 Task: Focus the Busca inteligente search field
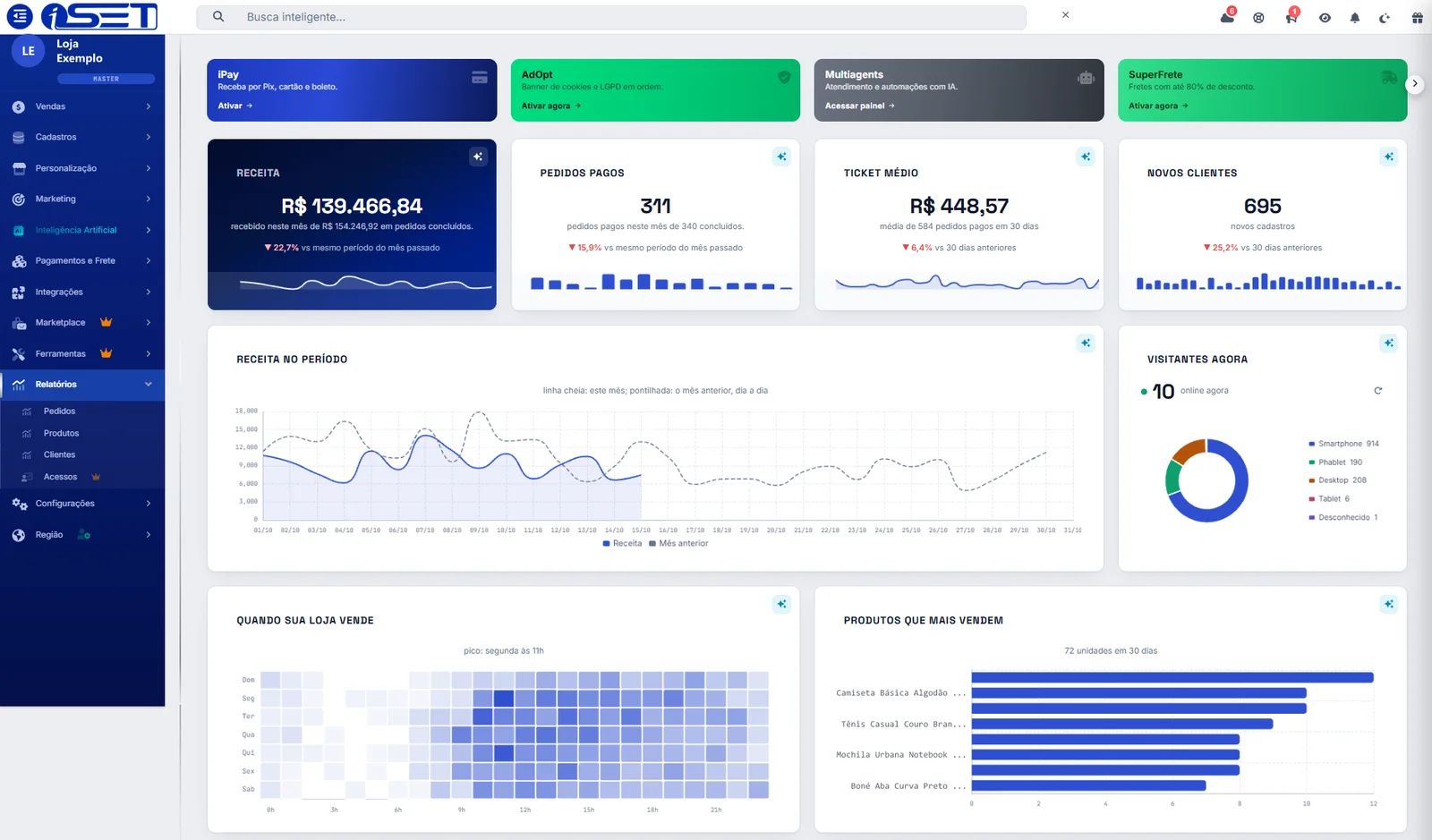(x=611, y=17)
